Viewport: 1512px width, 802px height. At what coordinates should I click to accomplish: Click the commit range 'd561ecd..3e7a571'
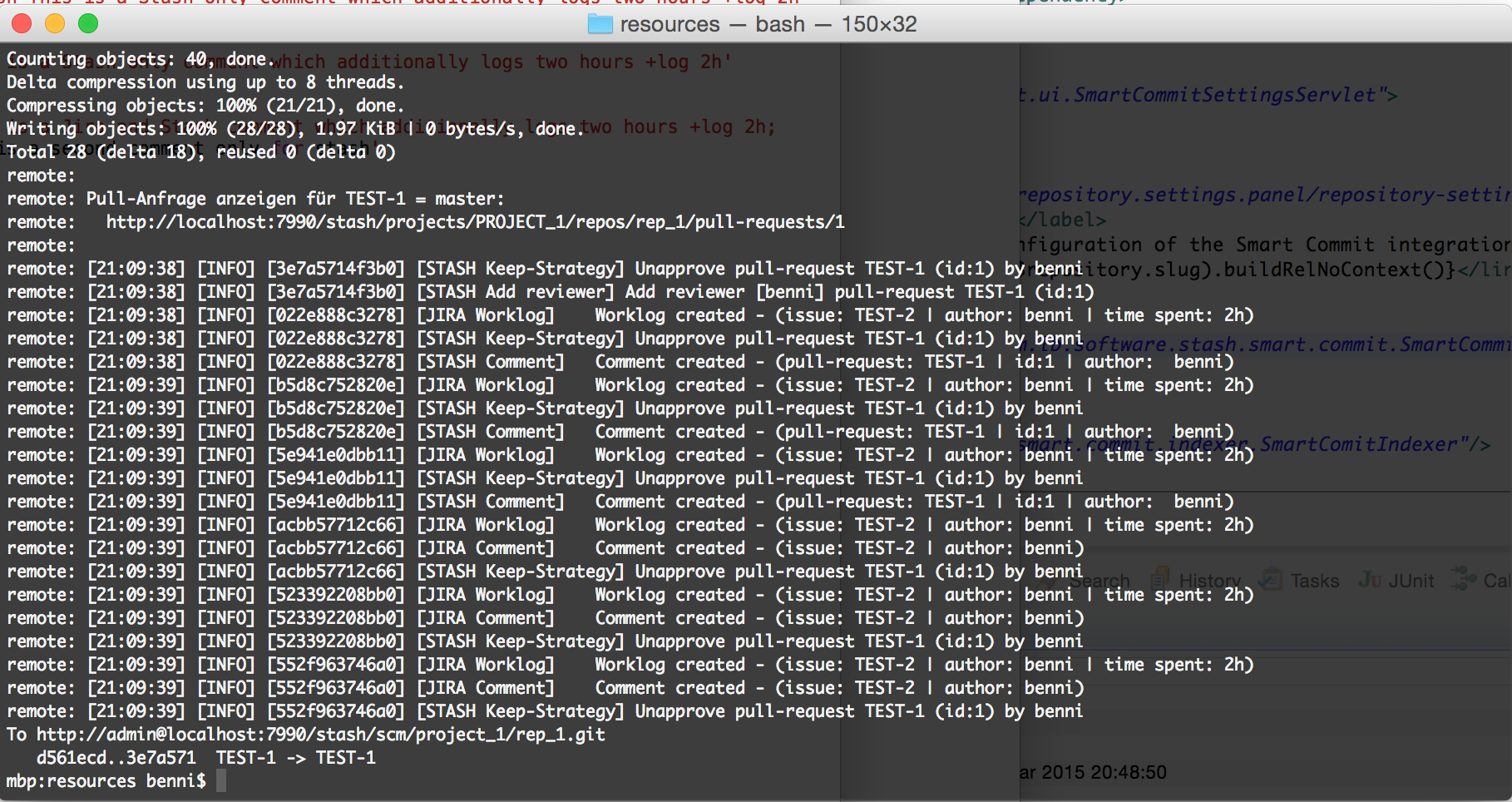point(116,758)
